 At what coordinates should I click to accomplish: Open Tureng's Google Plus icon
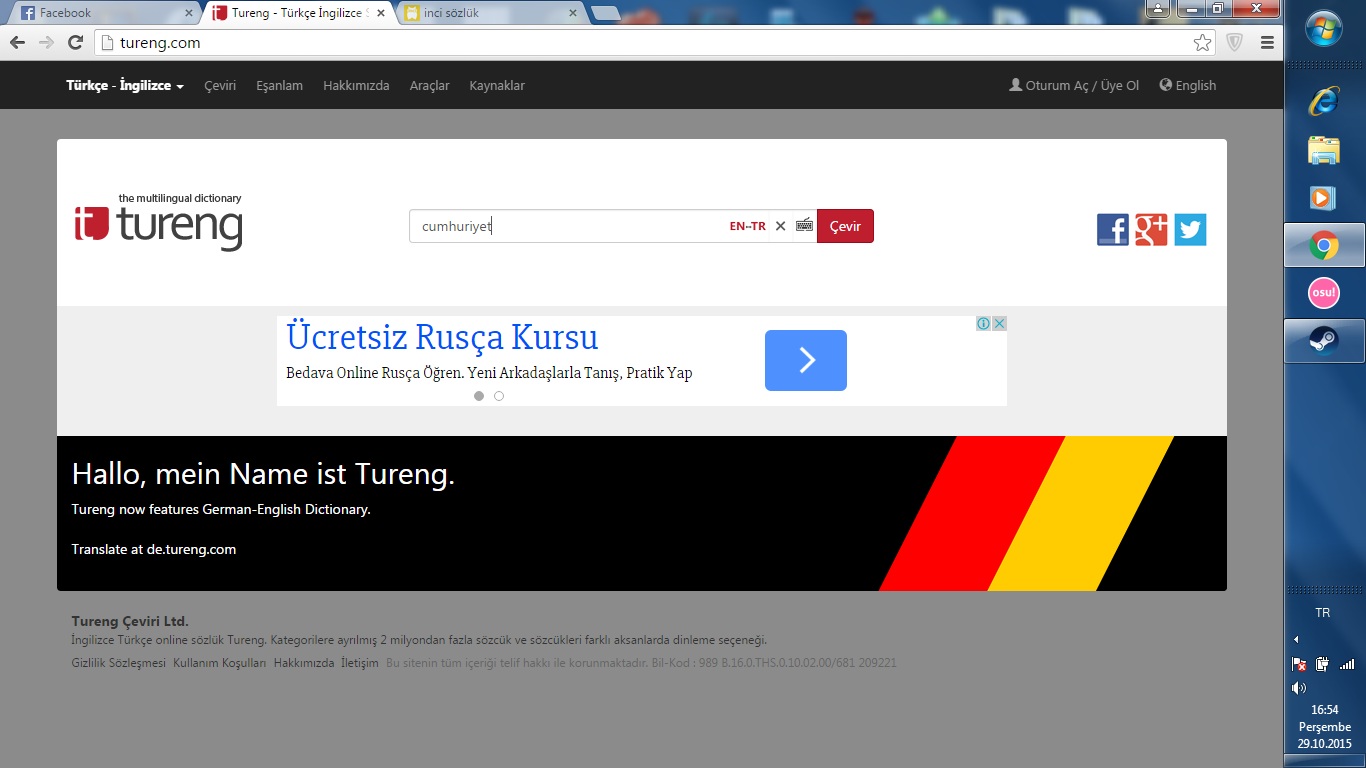coord(1151,230)
